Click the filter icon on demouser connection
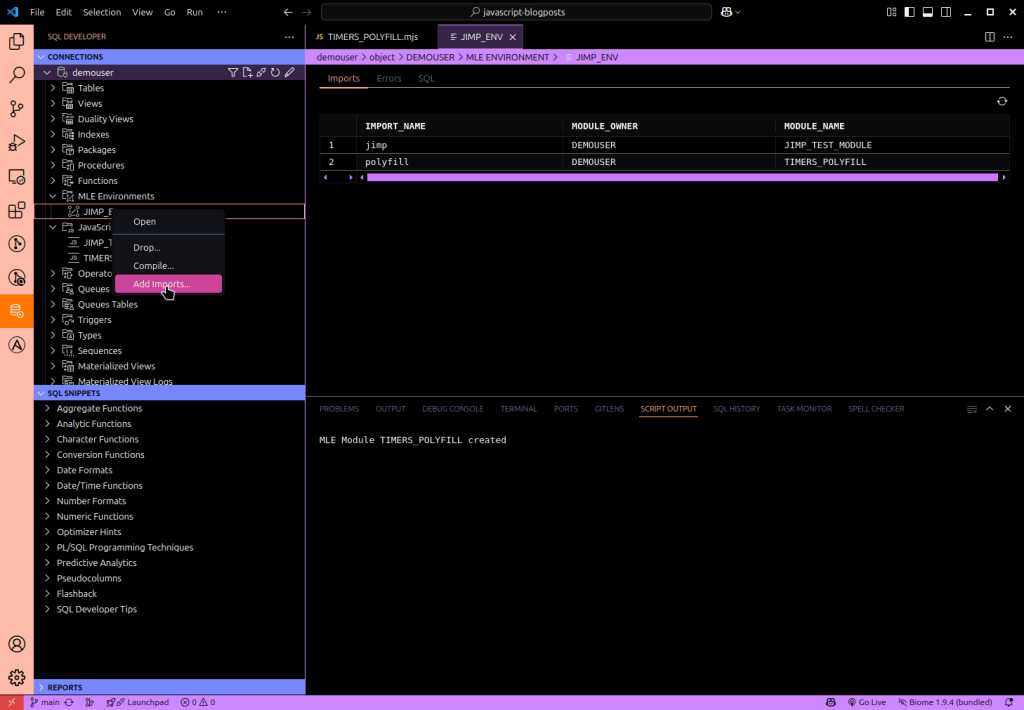This screenshot has height=710, width=1024. [233, 73]
